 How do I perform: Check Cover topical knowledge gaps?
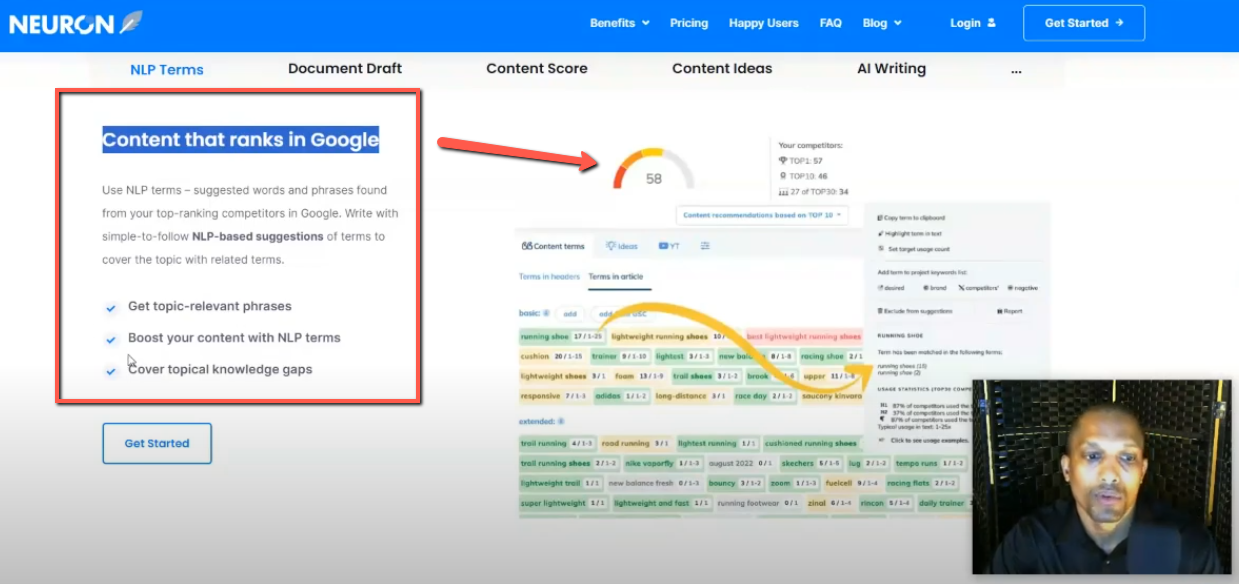(x=112, y=370)
